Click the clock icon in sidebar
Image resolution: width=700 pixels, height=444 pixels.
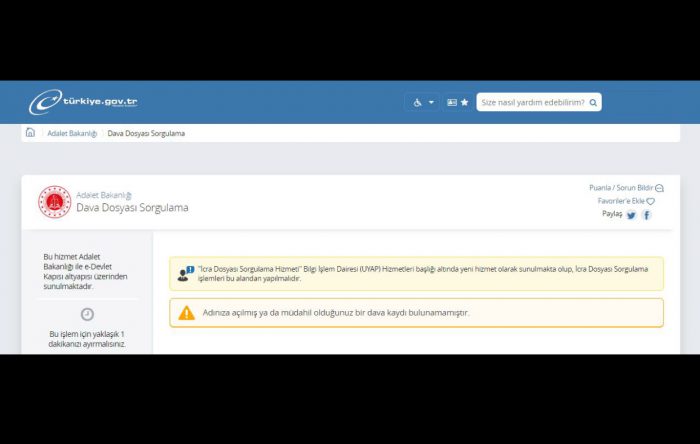tap(88, 314)
